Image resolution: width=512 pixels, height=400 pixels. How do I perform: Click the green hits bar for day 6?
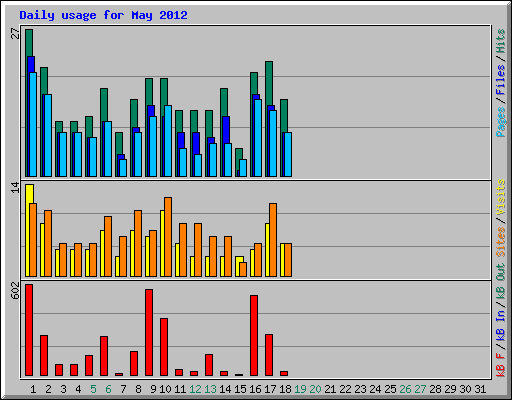(x=104, y=105)
